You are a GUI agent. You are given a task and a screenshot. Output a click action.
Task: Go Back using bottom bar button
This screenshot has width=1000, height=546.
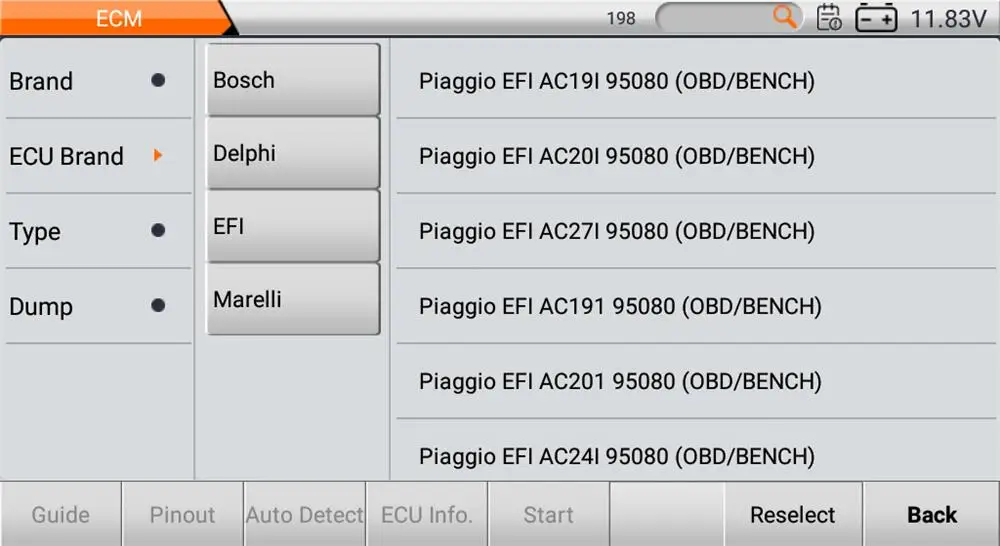[x=931, y=515]
